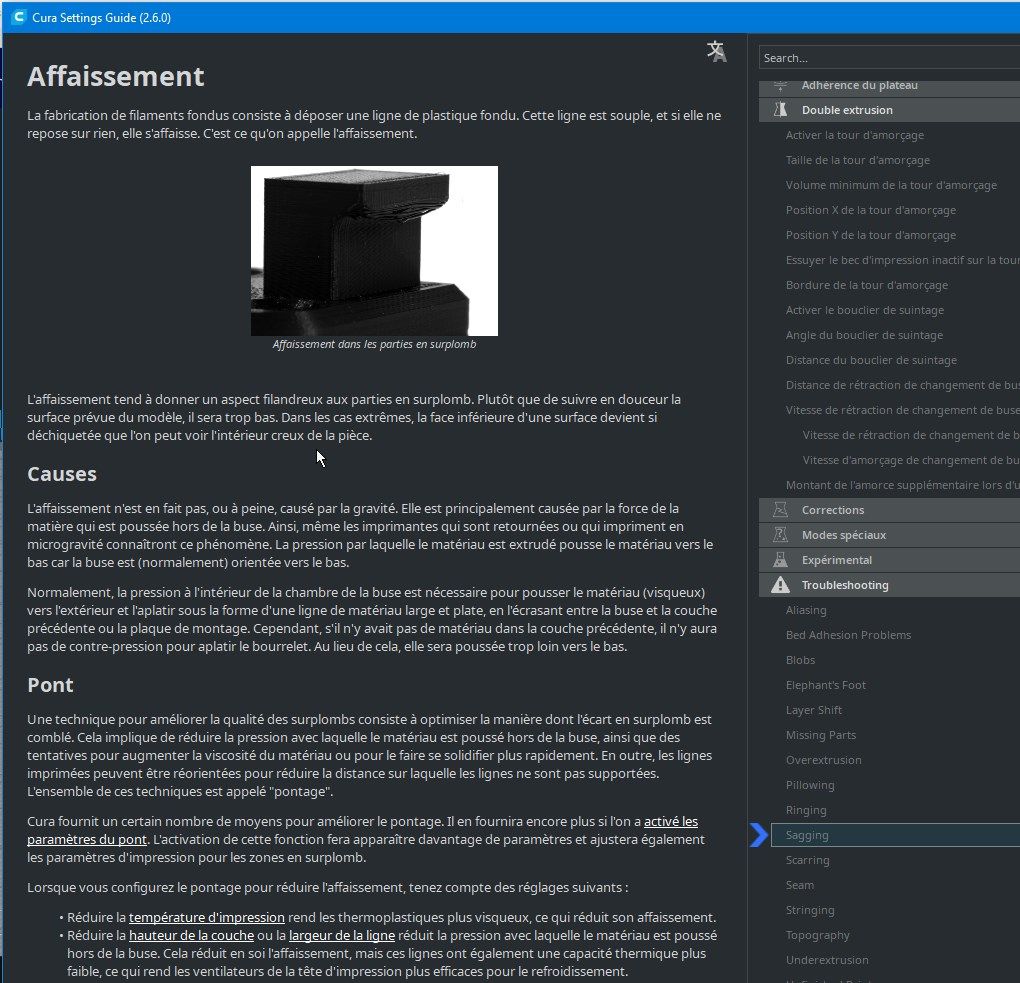
Task: Open the Overextrusion article
Action: pos(824,760)
